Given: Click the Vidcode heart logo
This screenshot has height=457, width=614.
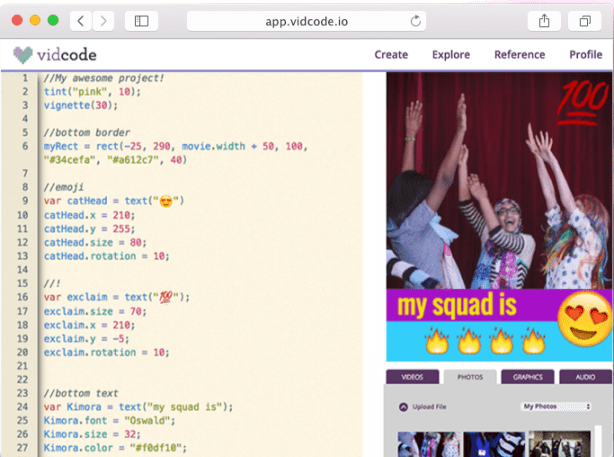Looking at the screenshot, I should pos(23,55).
